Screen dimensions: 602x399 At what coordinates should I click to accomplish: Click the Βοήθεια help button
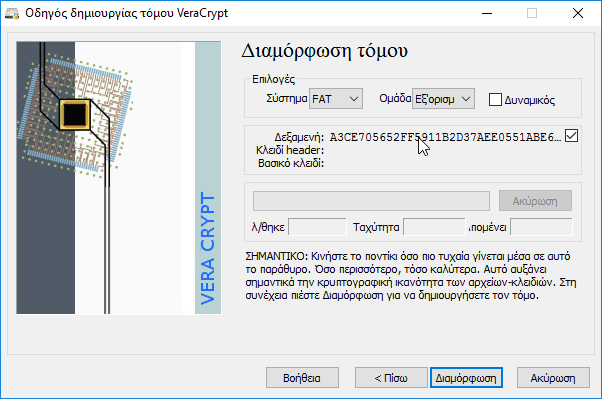[302, 378]
